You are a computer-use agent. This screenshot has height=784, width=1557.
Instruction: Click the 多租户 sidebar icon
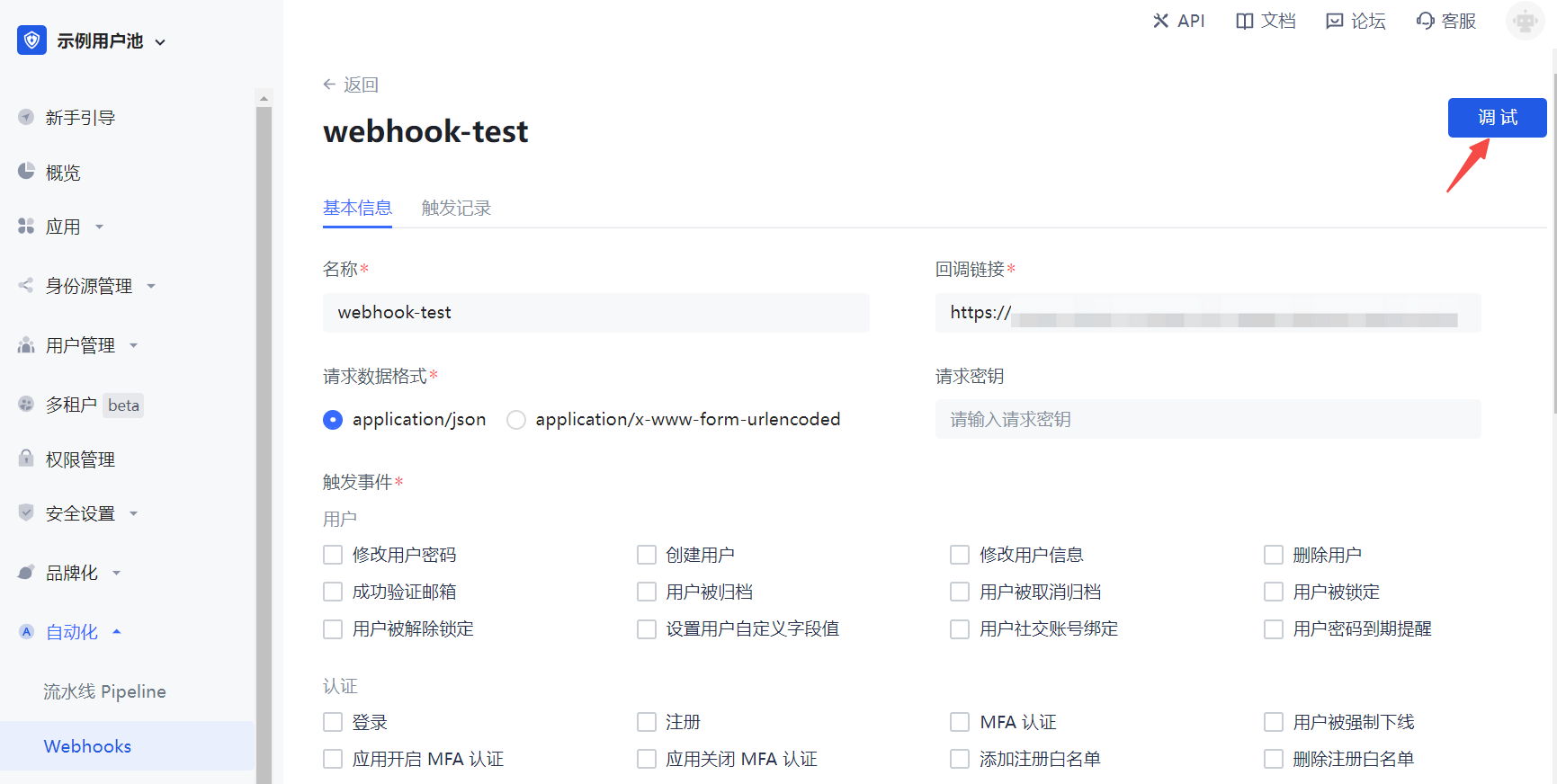(26, 405)
